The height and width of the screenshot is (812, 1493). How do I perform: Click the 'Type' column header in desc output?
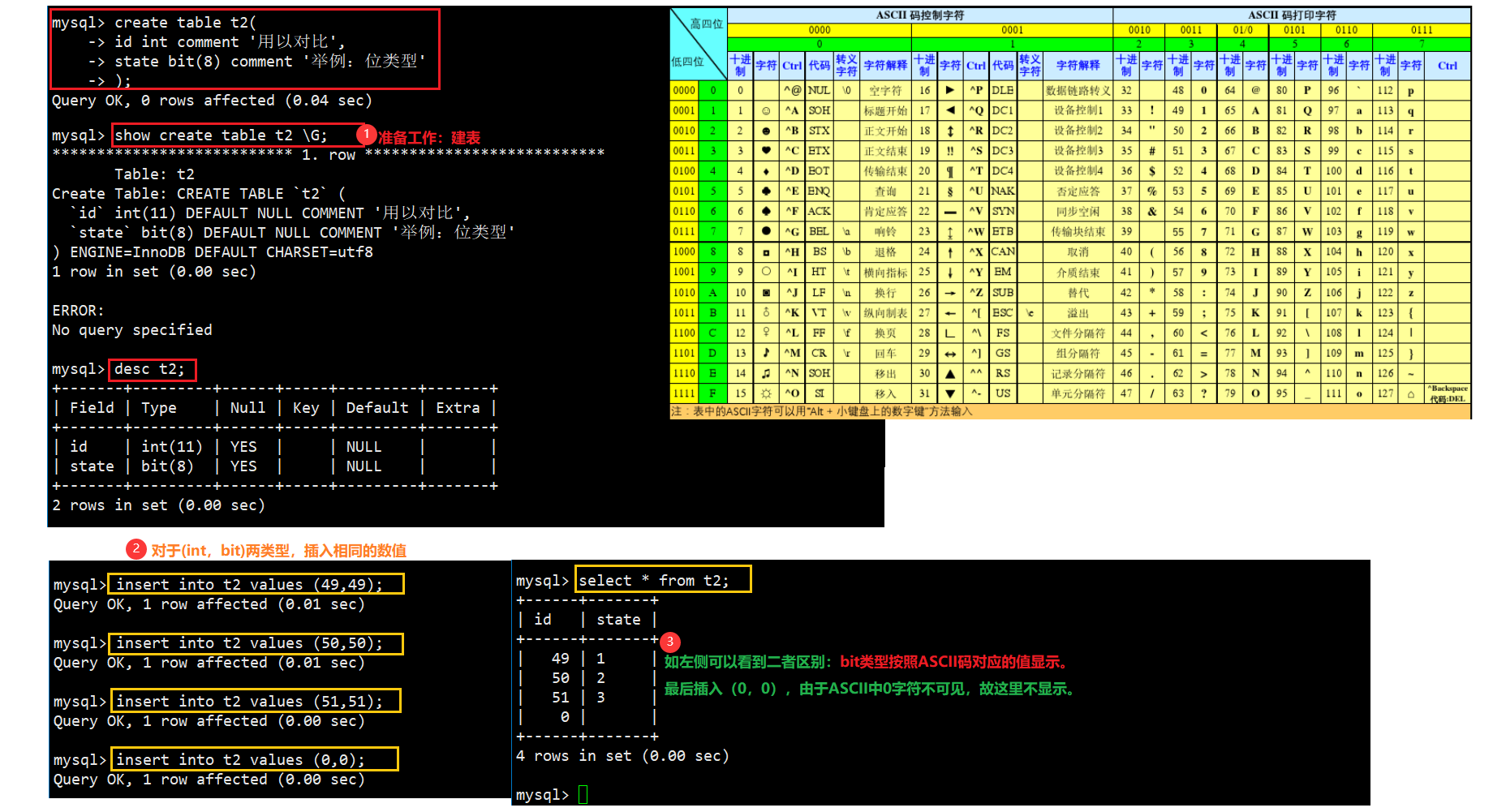click(x=159, y=408)
